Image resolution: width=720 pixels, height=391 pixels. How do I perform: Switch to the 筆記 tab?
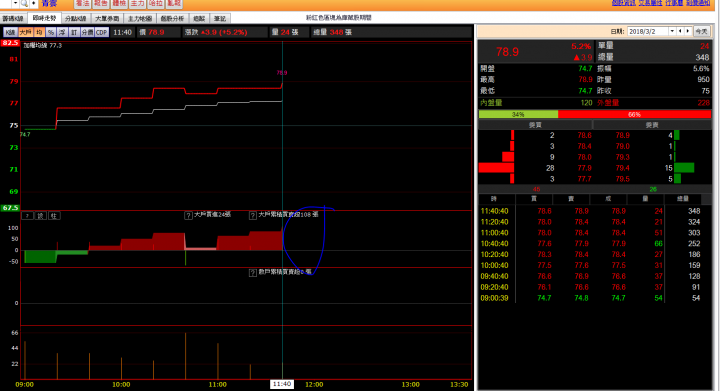point(220,19)
